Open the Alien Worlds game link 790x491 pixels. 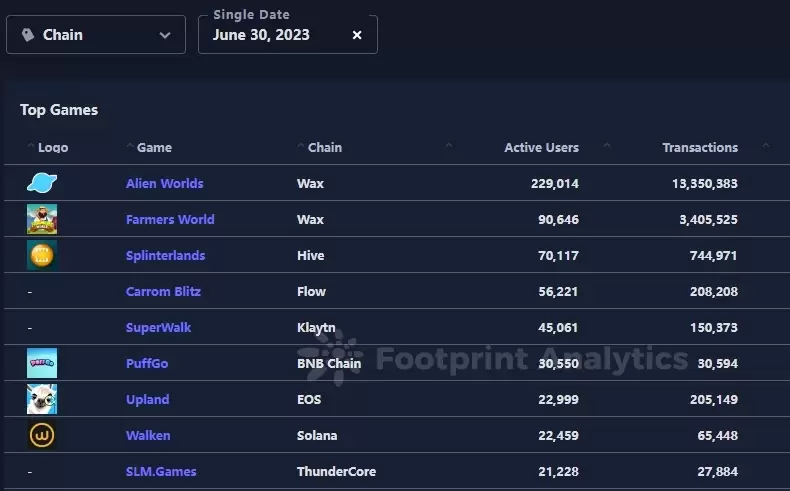[x=164, y=183]
